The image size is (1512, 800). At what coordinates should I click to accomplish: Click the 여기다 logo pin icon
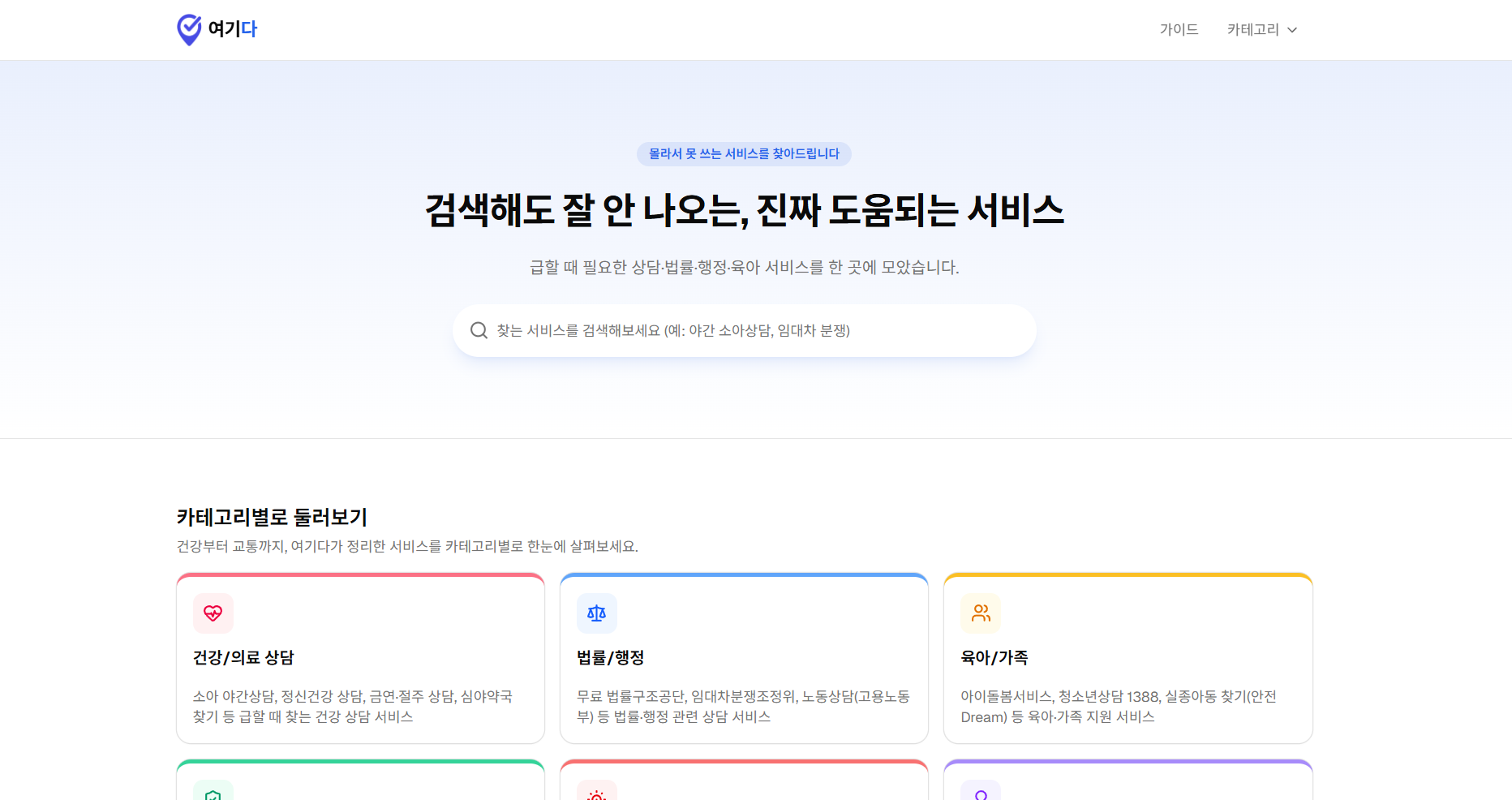coord(189,29)
